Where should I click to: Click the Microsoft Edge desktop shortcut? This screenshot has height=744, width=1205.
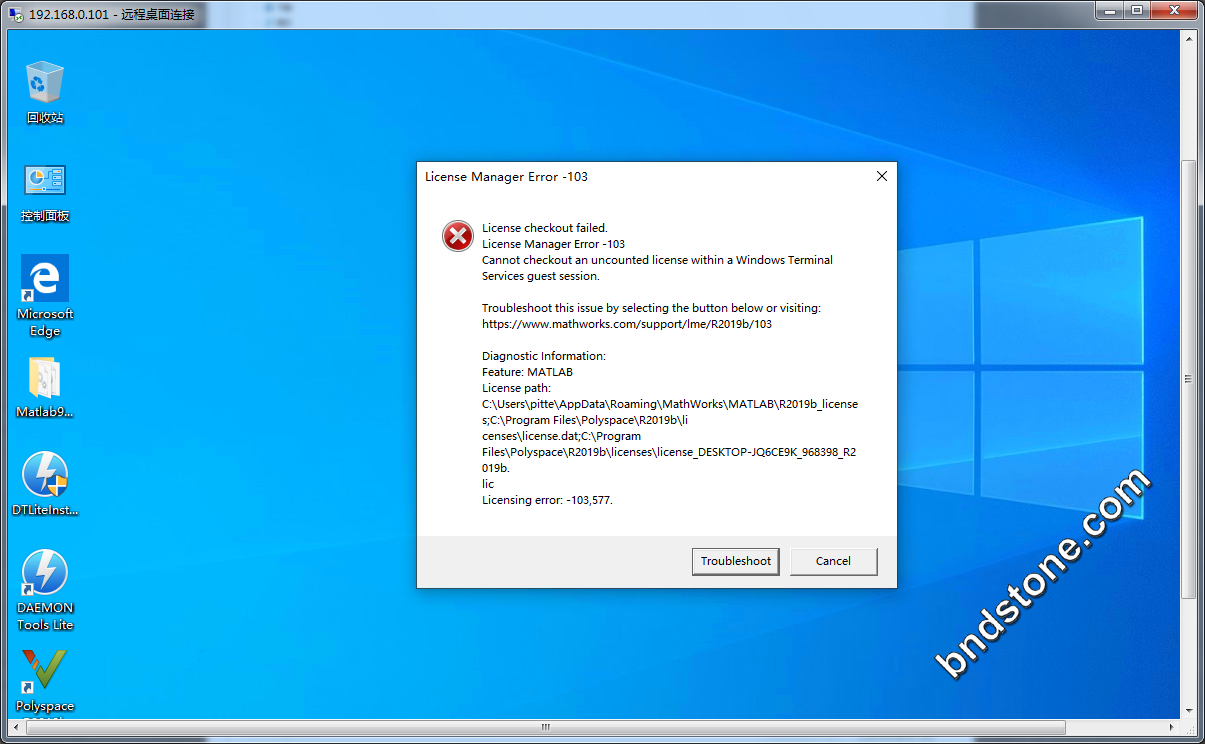tap(45, 279)
